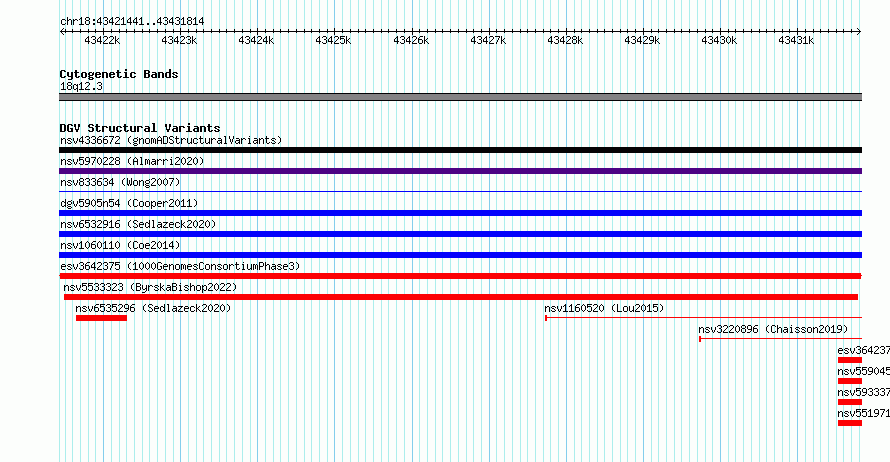The image size is (890, 462).
Task: Click the truncated nsv551971 variant label
Action: click(x=863, y=413)
